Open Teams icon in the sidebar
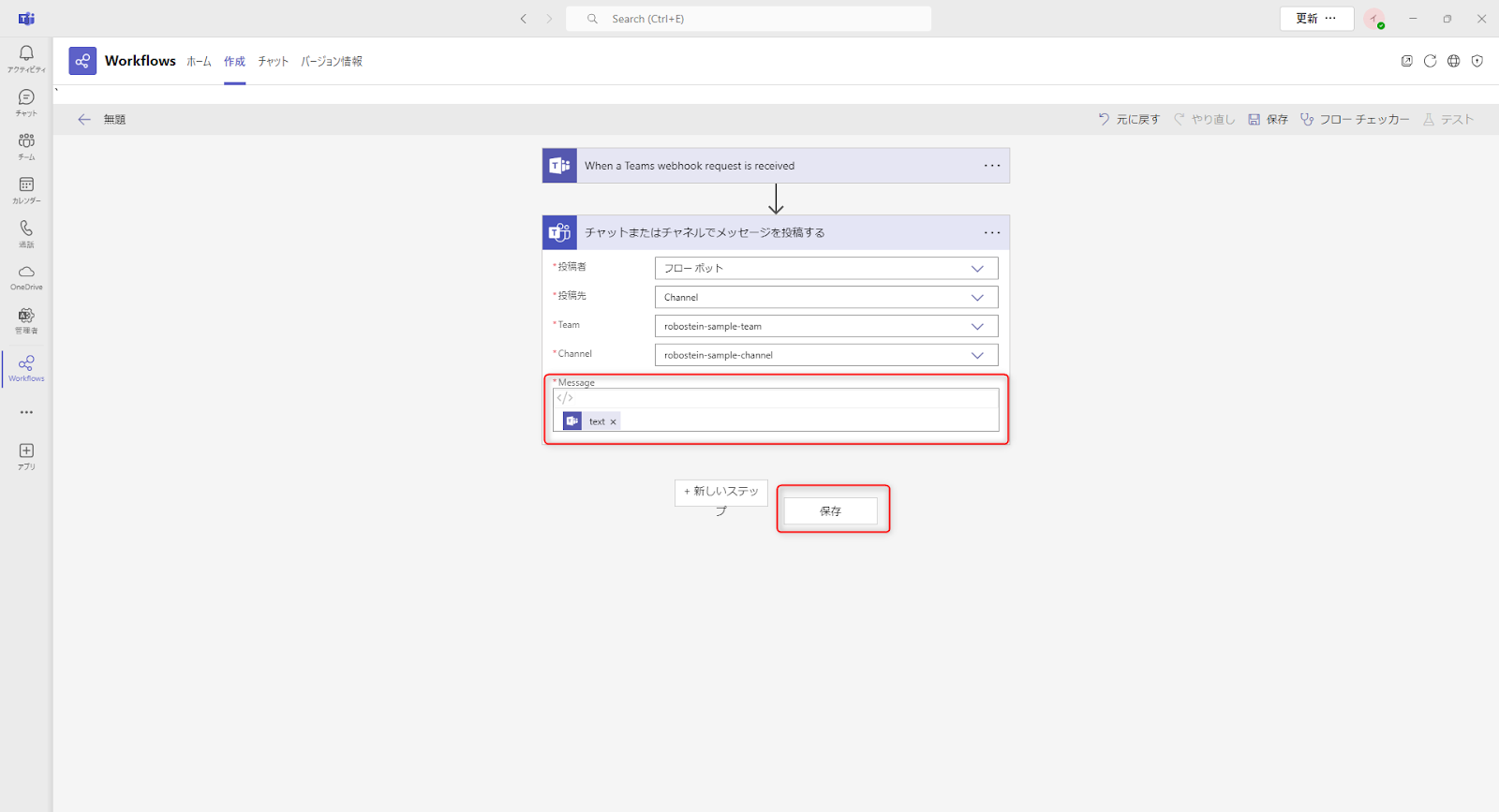The height and width of the screenshot is (812, 1499). 26,145
